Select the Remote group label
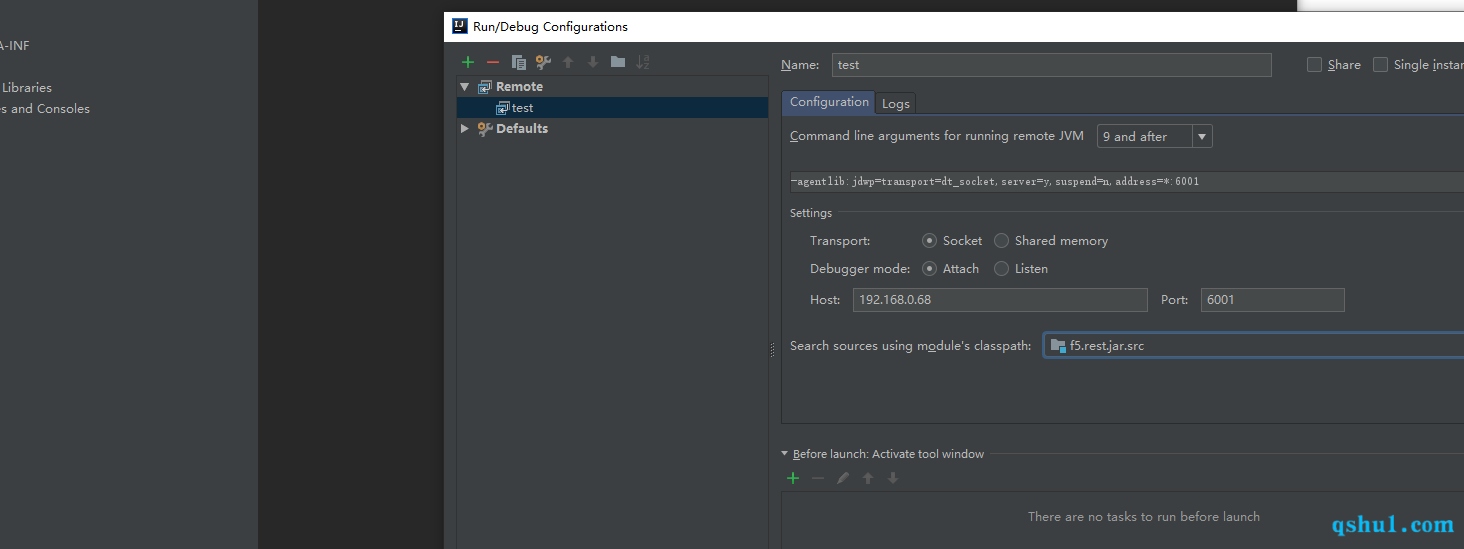Image resolution: width=1464 pixels, height=549 pixels. coord(520,87)
